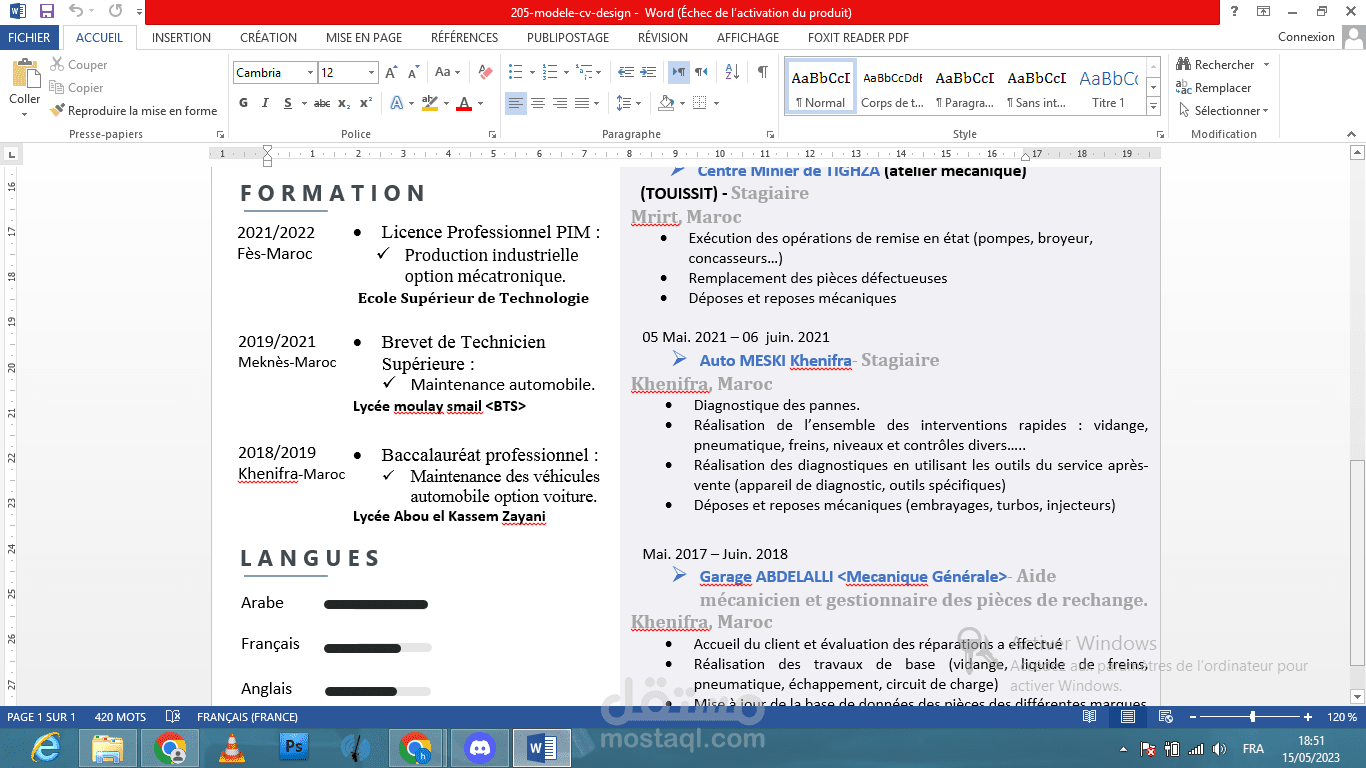Click the zoom slider in status bar
The width and height of the screenshot is (1366, 768).
(1253, 717)
